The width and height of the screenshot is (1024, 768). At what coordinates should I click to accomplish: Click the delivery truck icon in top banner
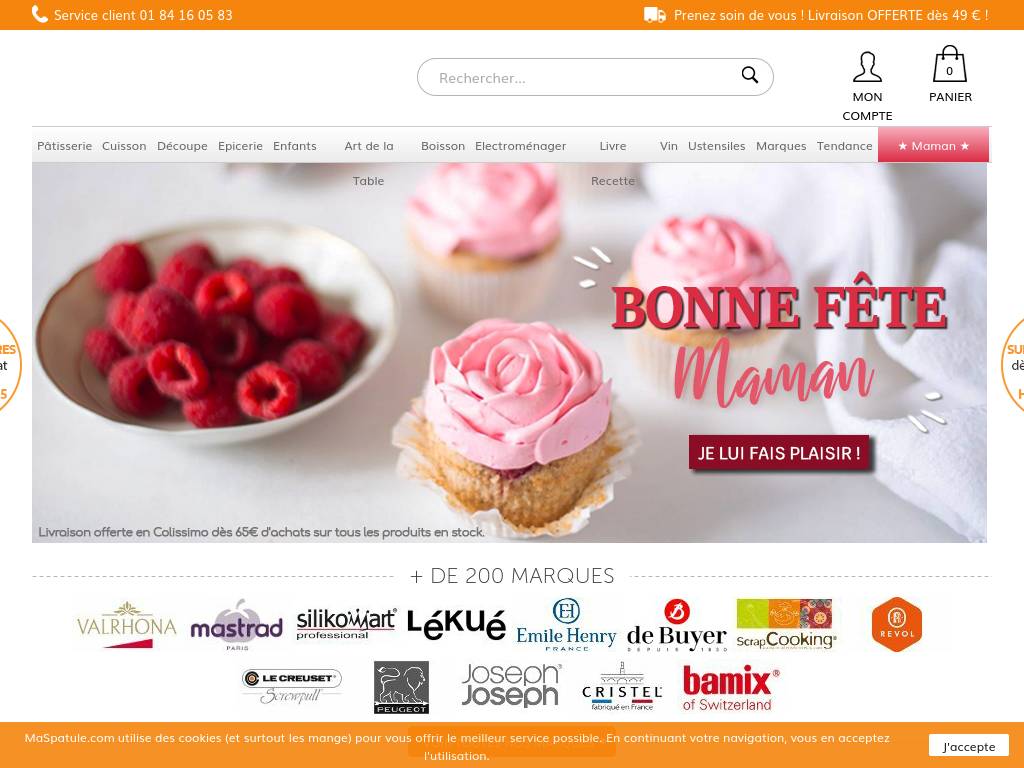click(x=654, y=15)
